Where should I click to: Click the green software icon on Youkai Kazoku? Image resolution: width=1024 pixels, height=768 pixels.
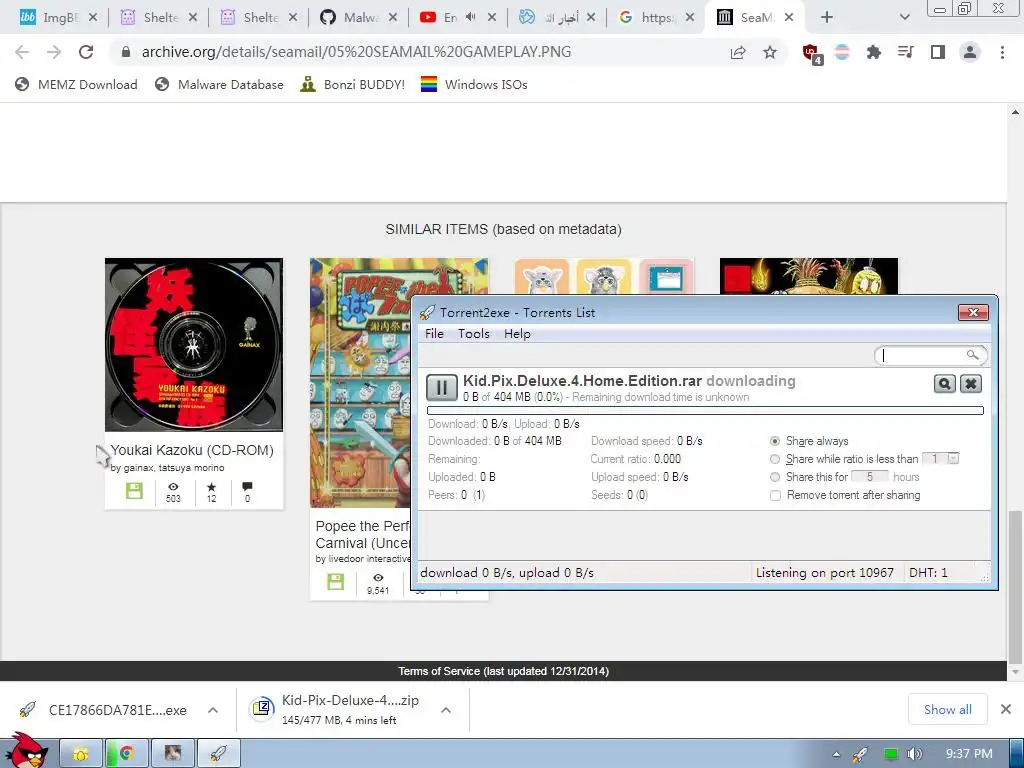135,491
